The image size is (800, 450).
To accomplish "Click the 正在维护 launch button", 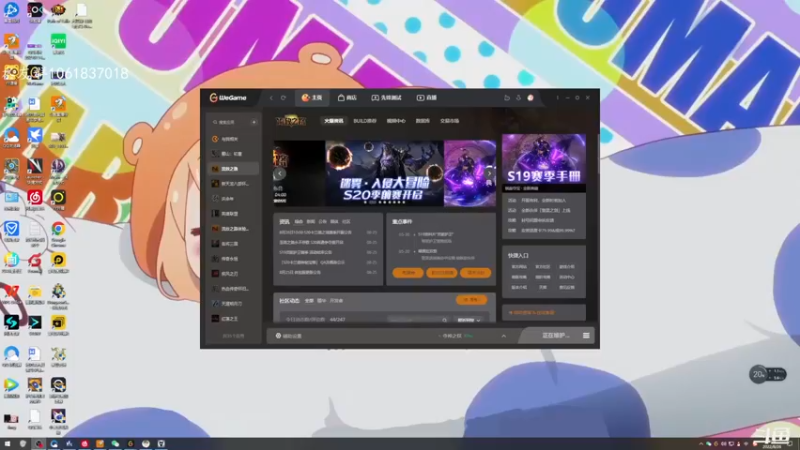I will 555,336.
